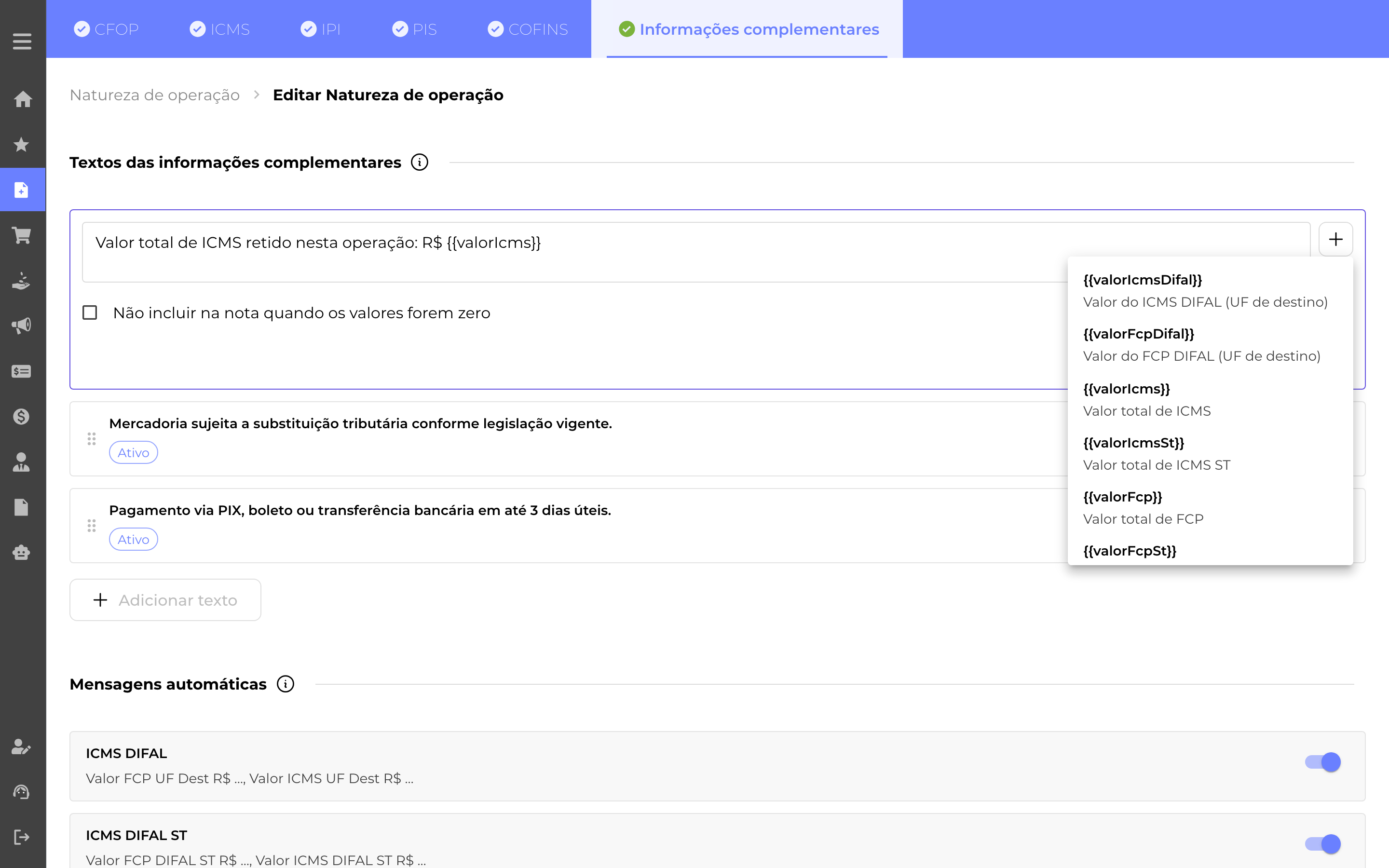Click the logout icon
Viewport: 1389px width, 868px height.
pyautogui.click(x=22, y=837)
